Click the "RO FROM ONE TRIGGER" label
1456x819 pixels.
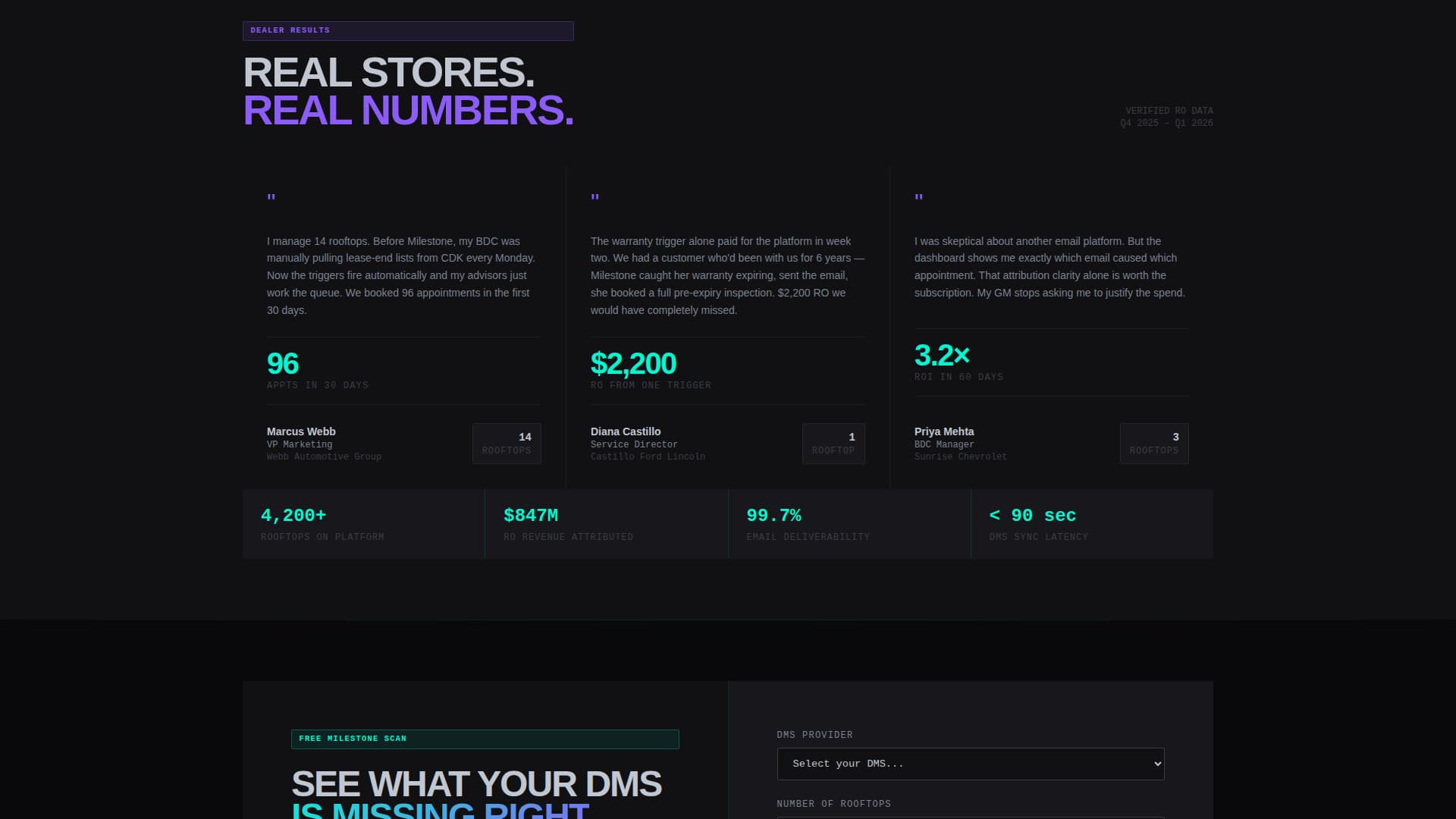coord(651,386)
